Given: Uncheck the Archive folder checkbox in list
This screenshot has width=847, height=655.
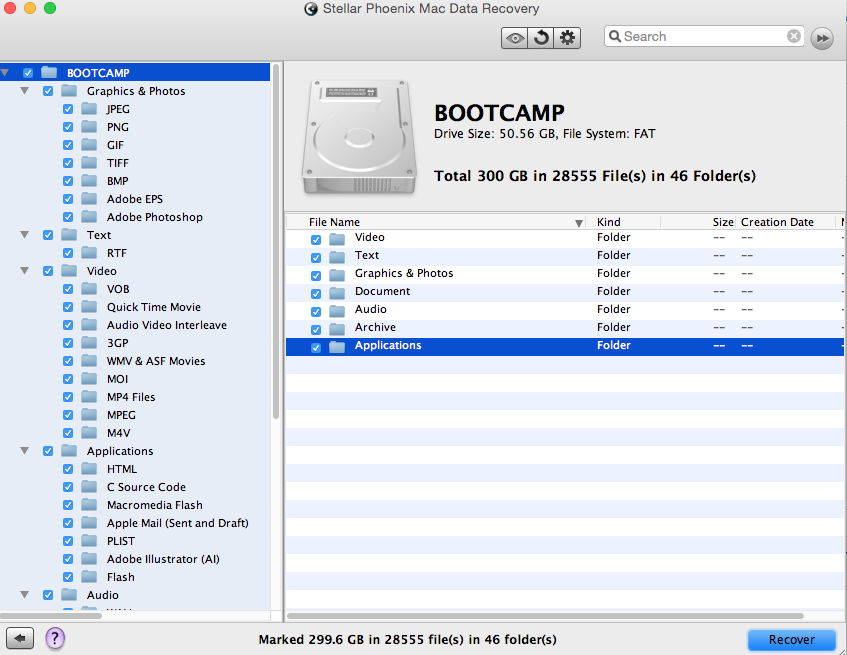Looking at the screenshot, I should (x=316, y=328).
